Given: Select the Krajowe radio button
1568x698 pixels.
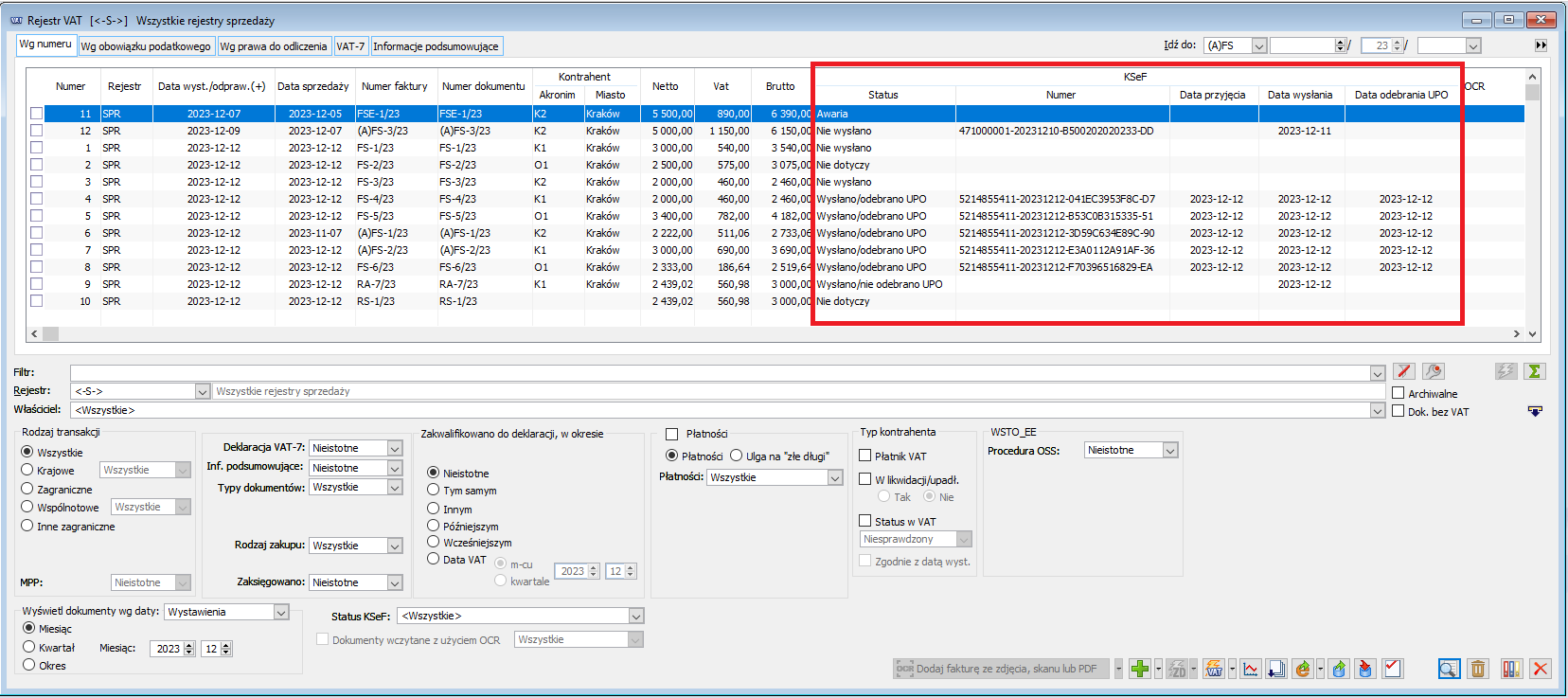Looking at the screenshot, I should (27, 470).
